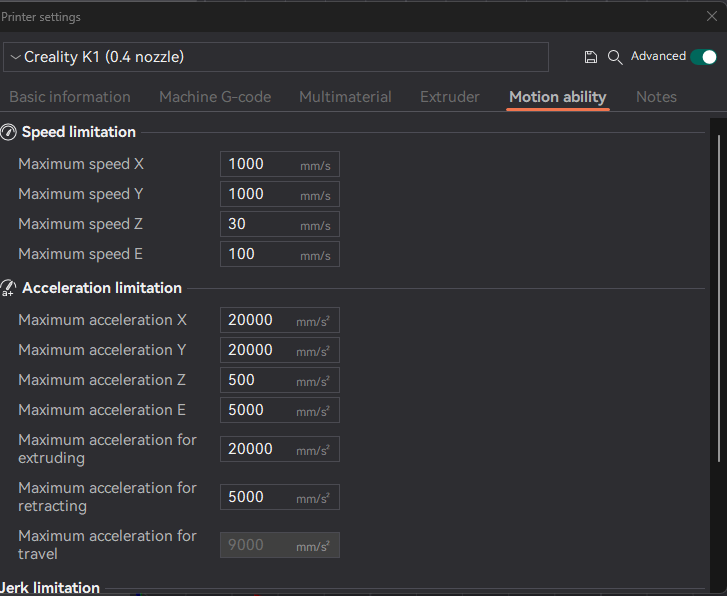Click the Speed limitation gauge icon
Screen dimensions: 727x596
click(8, 132)
